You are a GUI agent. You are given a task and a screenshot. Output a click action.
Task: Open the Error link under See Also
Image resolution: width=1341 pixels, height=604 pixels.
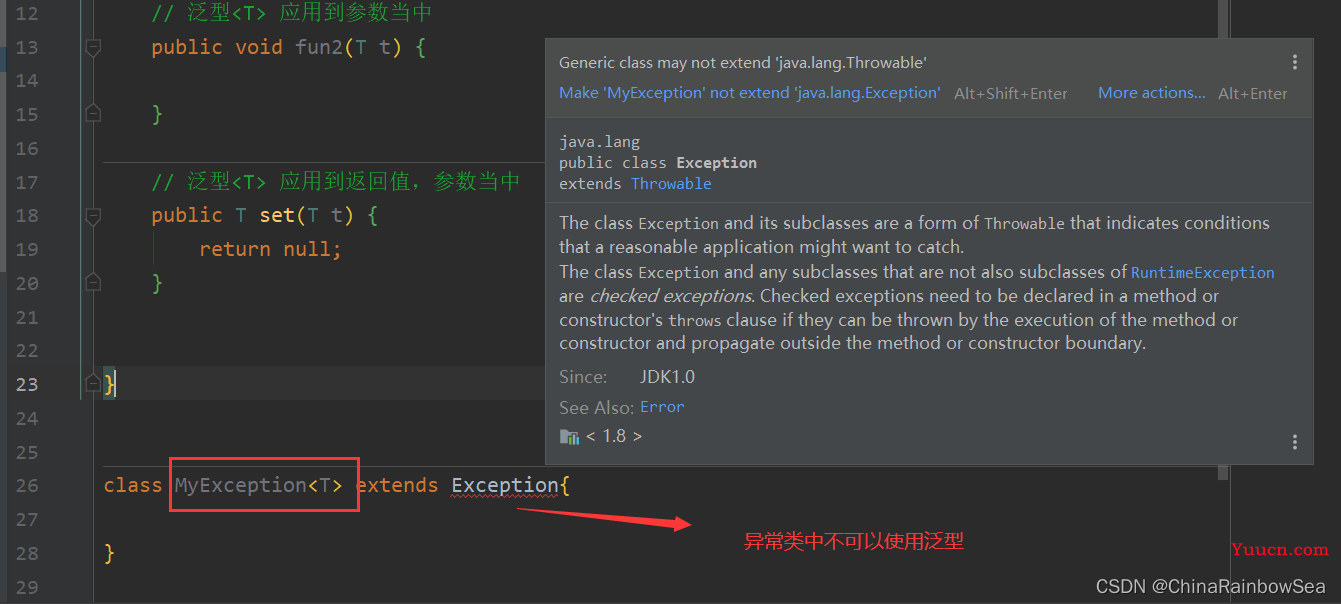click(x=662, y=407)
